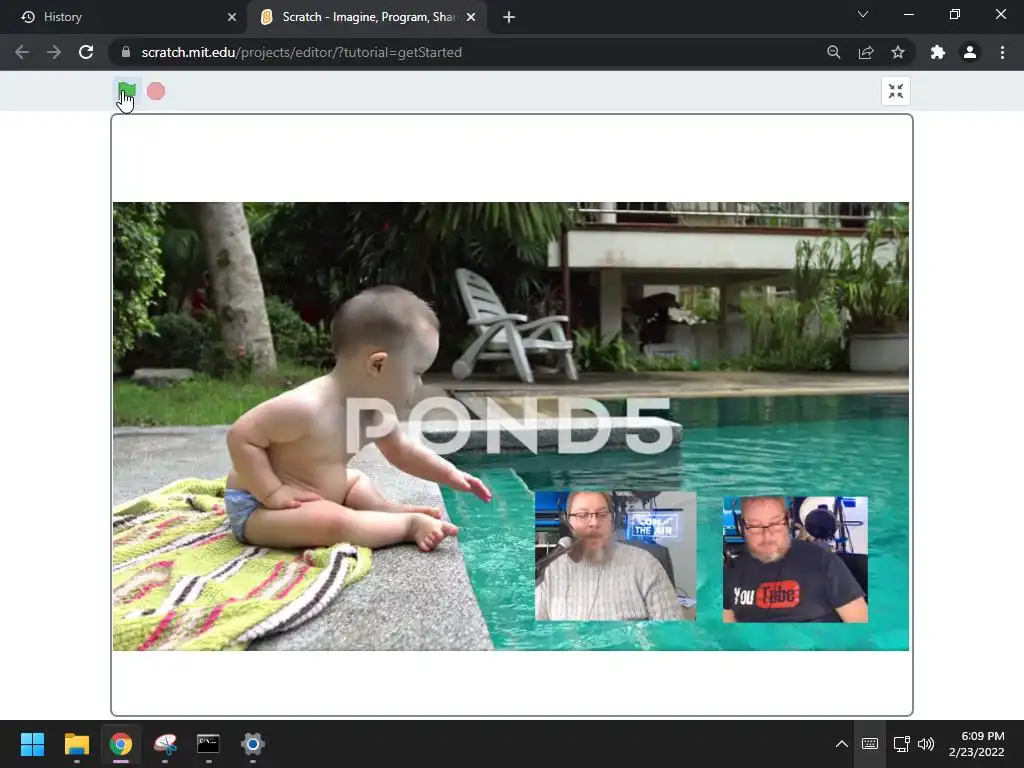Screen dimensions: 1024x768
Task: Open Snipping Tool from taskbar
Action: (165, 744)
